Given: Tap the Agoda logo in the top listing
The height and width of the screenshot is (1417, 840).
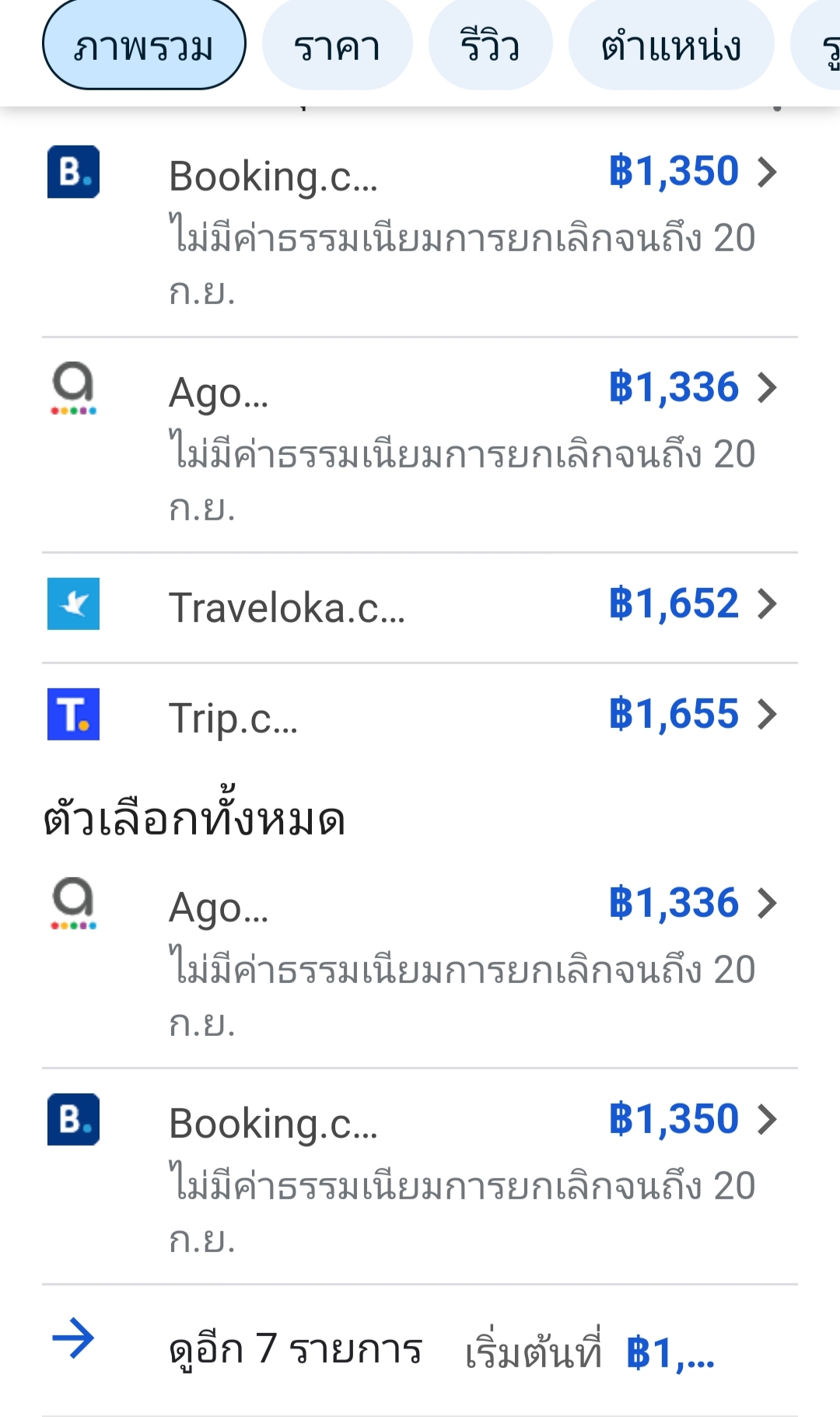Looking at the screenshot, I should (73, 388).
